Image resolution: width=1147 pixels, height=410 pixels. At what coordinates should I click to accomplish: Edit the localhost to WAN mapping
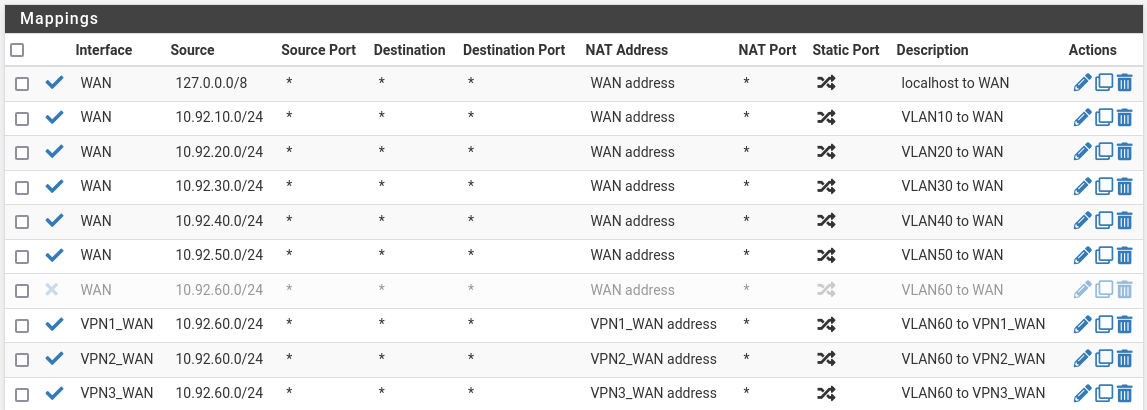[x=1082, y=83]
